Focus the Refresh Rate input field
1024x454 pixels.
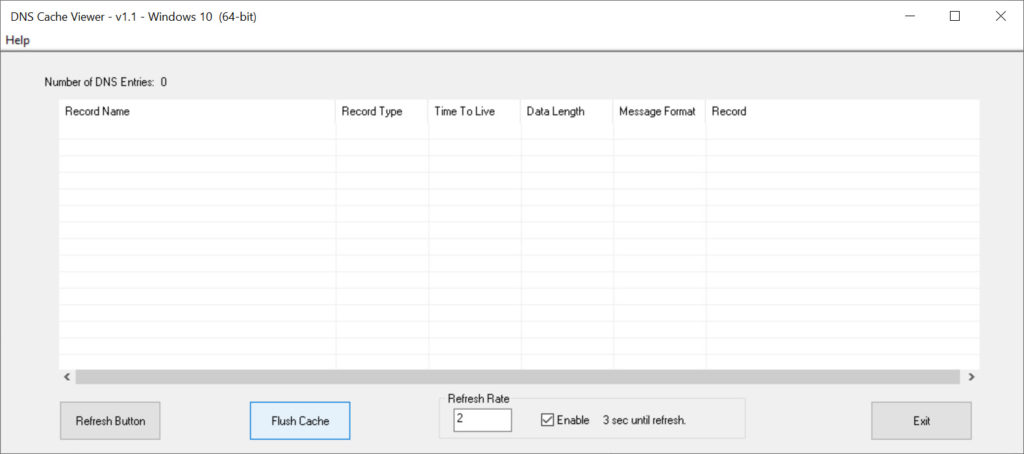482,420
